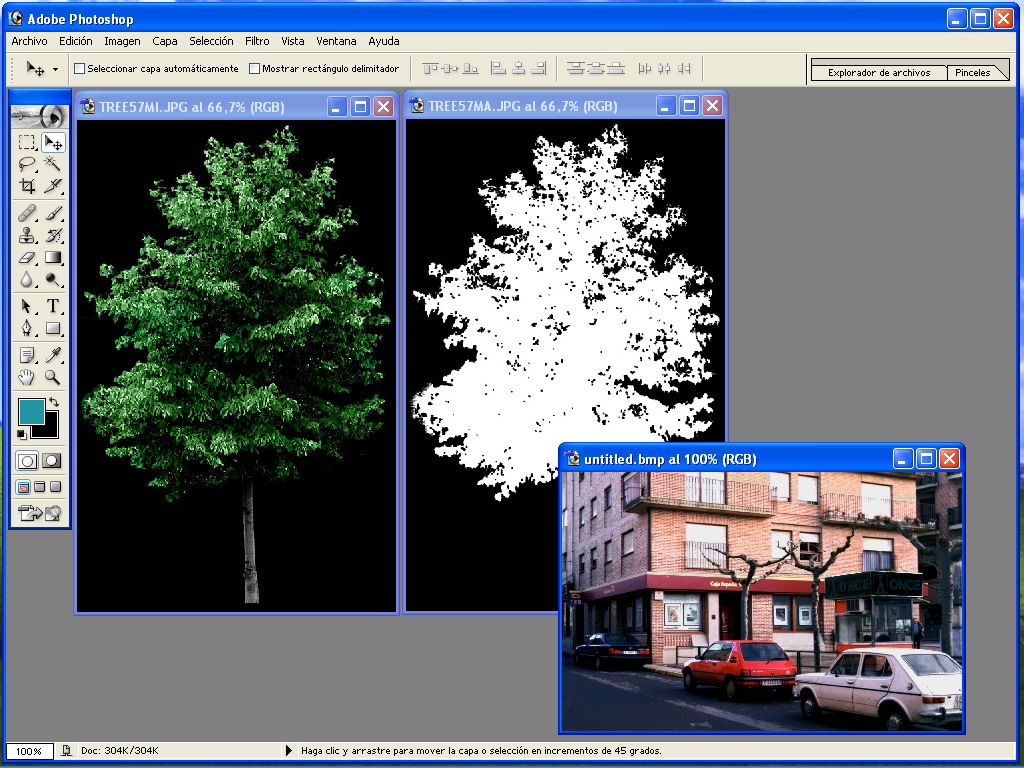This screenshot has width=1024, height=768.
Task: Select the Clone Stamp tool
Action: 26,235
